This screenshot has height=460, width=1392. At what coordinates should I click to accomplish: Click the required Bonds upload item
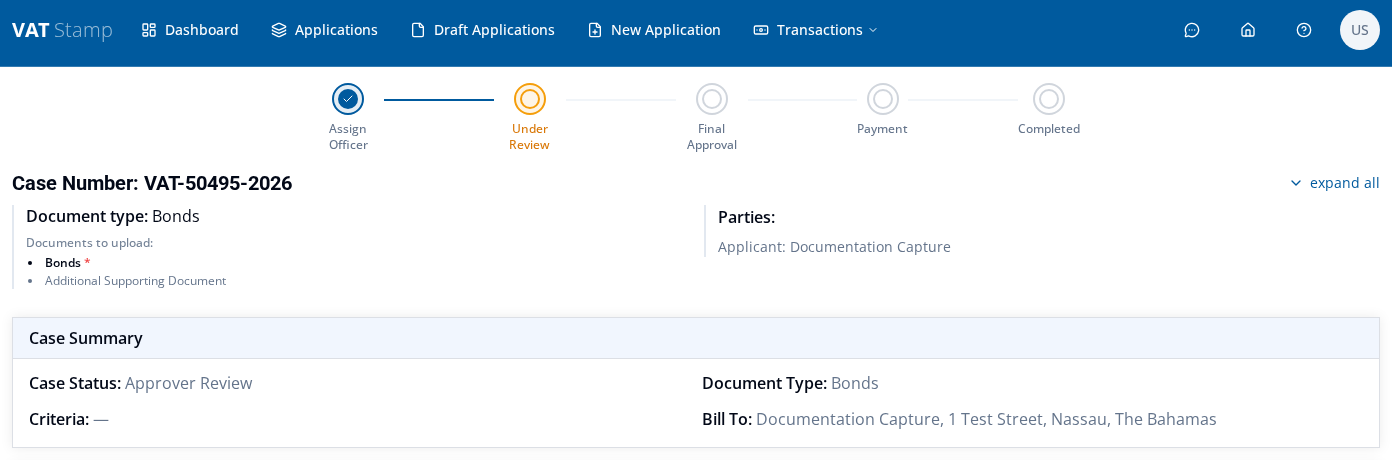click(x=67, y=263)
